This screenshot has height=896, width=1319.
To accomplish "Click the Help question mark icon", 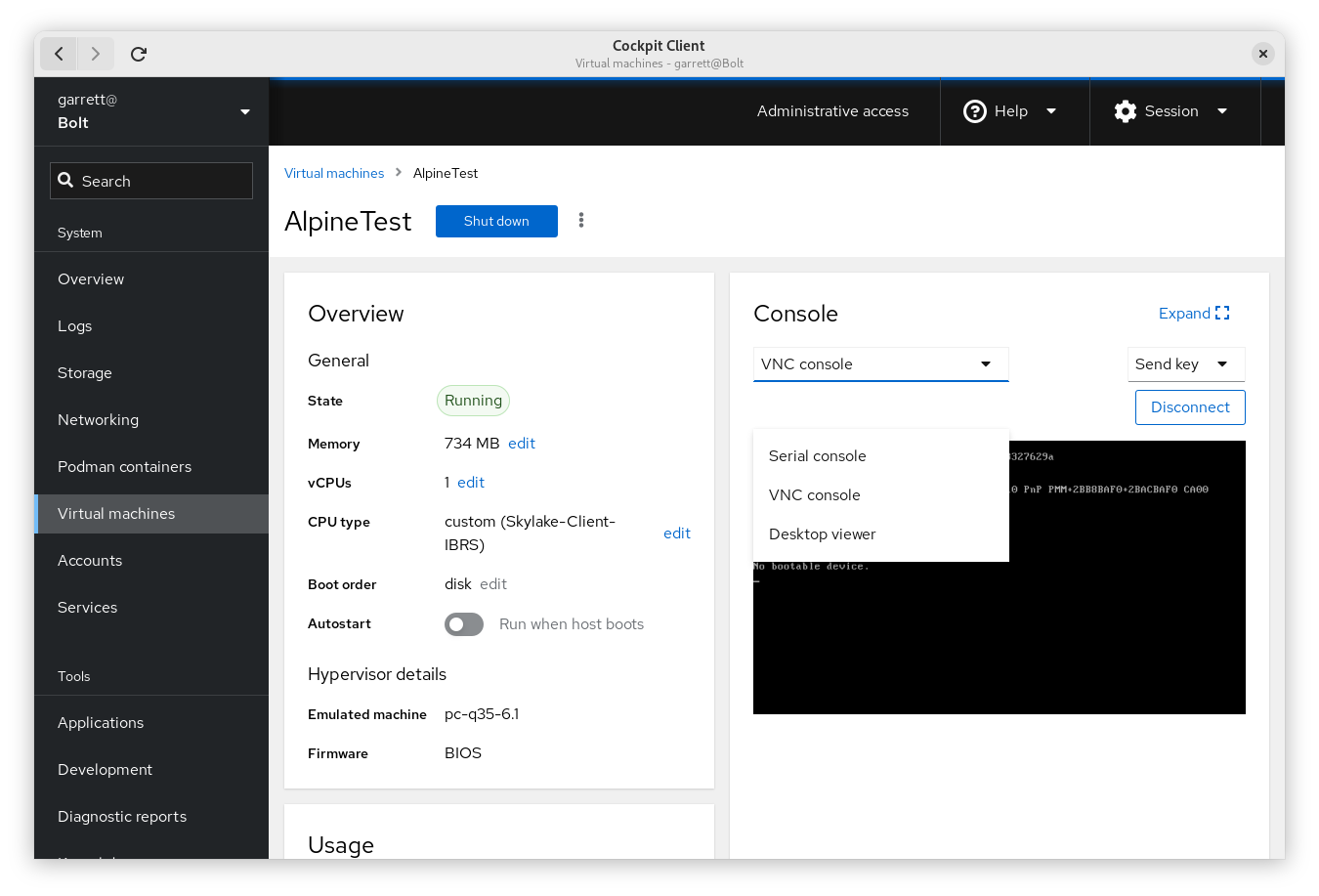I will tap(974, 110).
